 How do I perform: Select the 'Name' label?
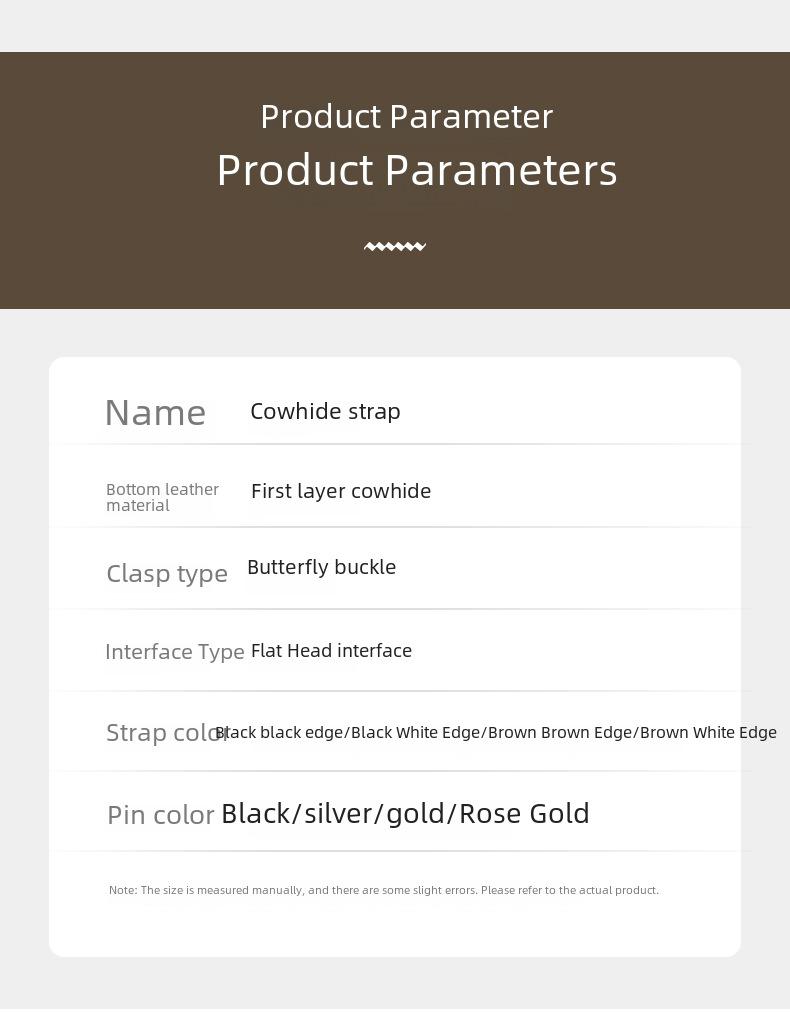155,413
